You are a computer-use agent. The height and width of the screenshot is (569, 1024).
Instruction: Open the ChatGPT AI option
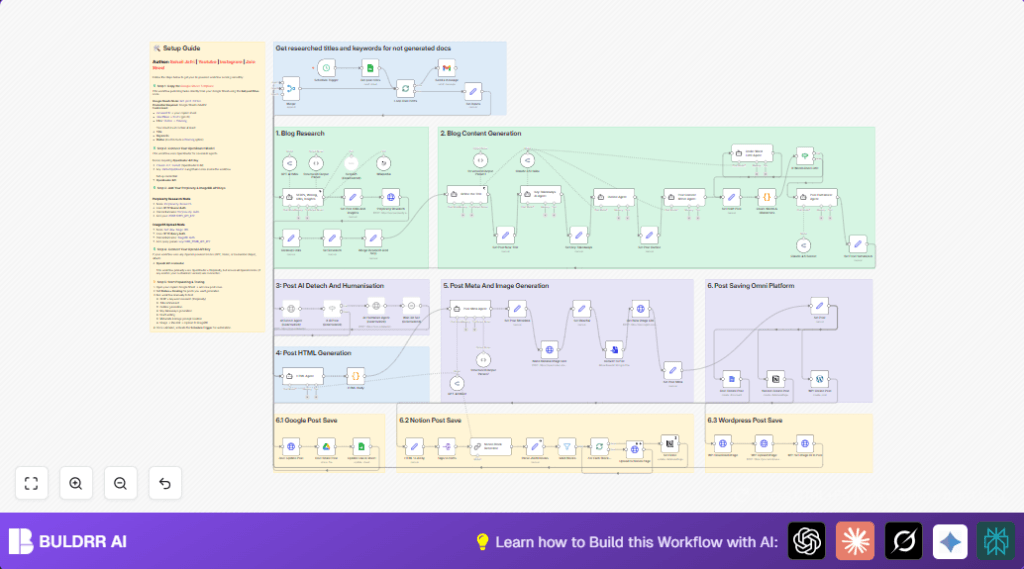pos(807,541)
